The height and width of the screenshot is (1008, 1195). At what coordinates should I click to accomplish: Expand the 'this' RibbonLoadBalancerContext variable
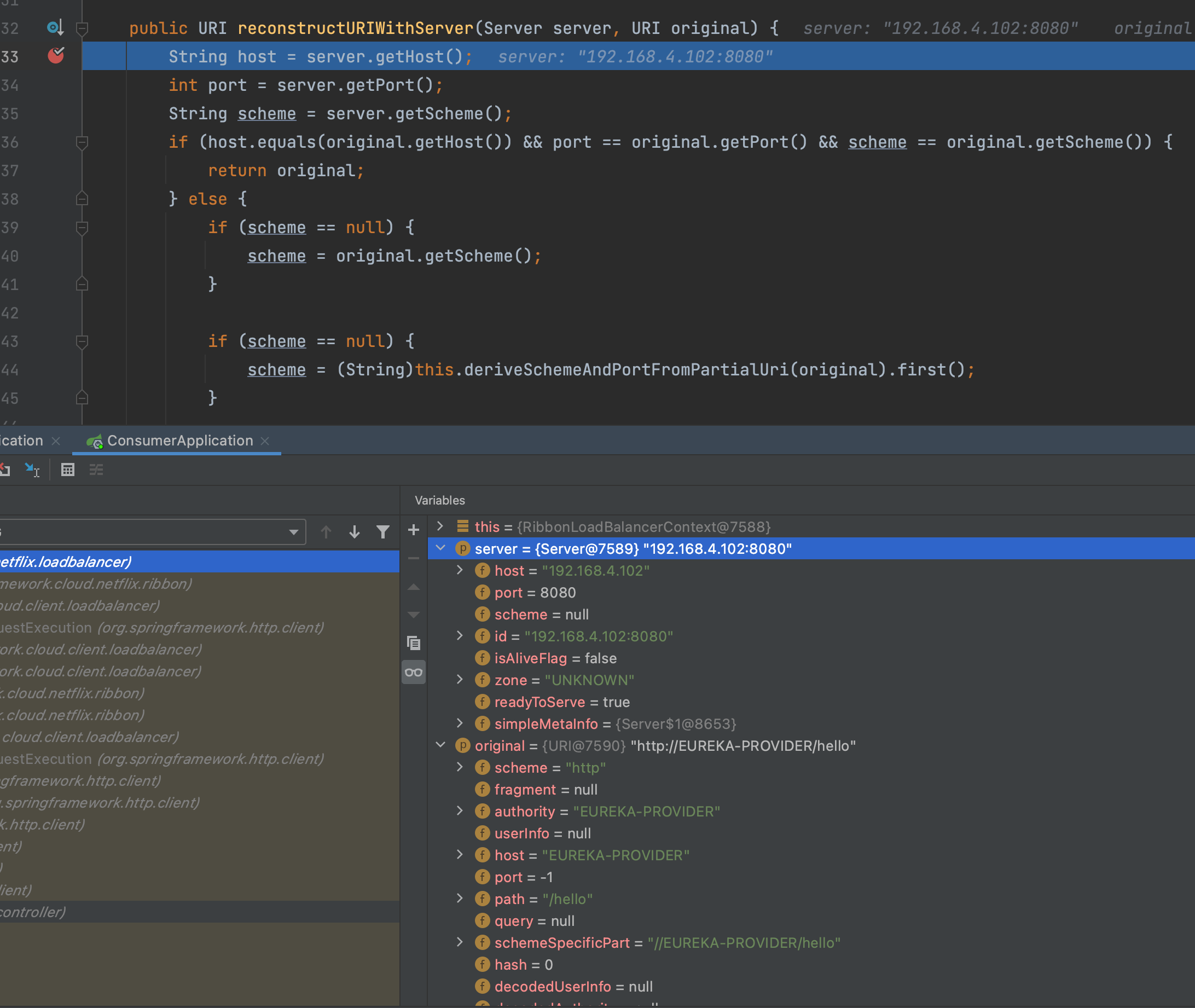click(x=440, y=526)
